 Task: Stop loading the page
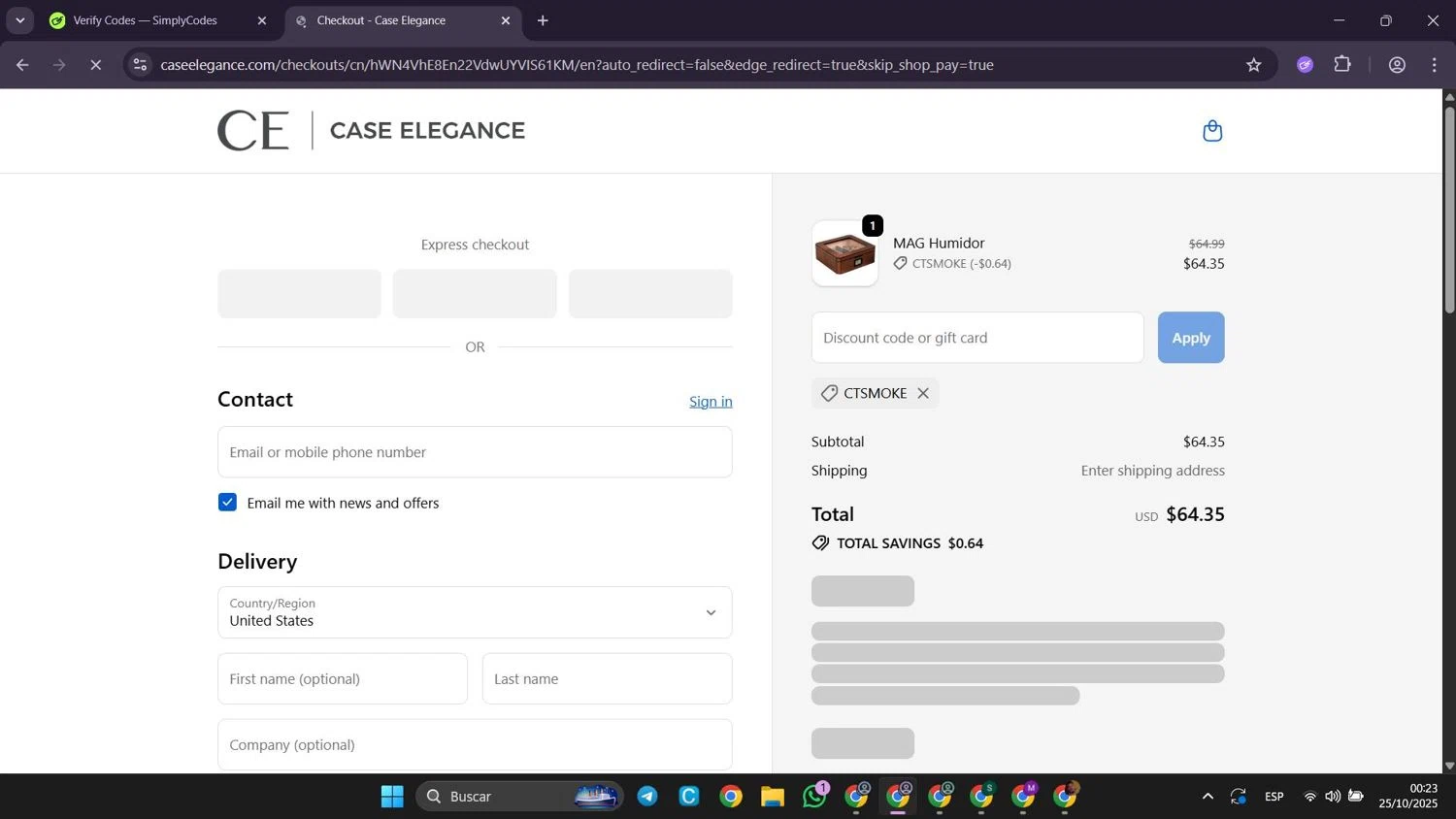pyautogui.click(x=95, y=65)
